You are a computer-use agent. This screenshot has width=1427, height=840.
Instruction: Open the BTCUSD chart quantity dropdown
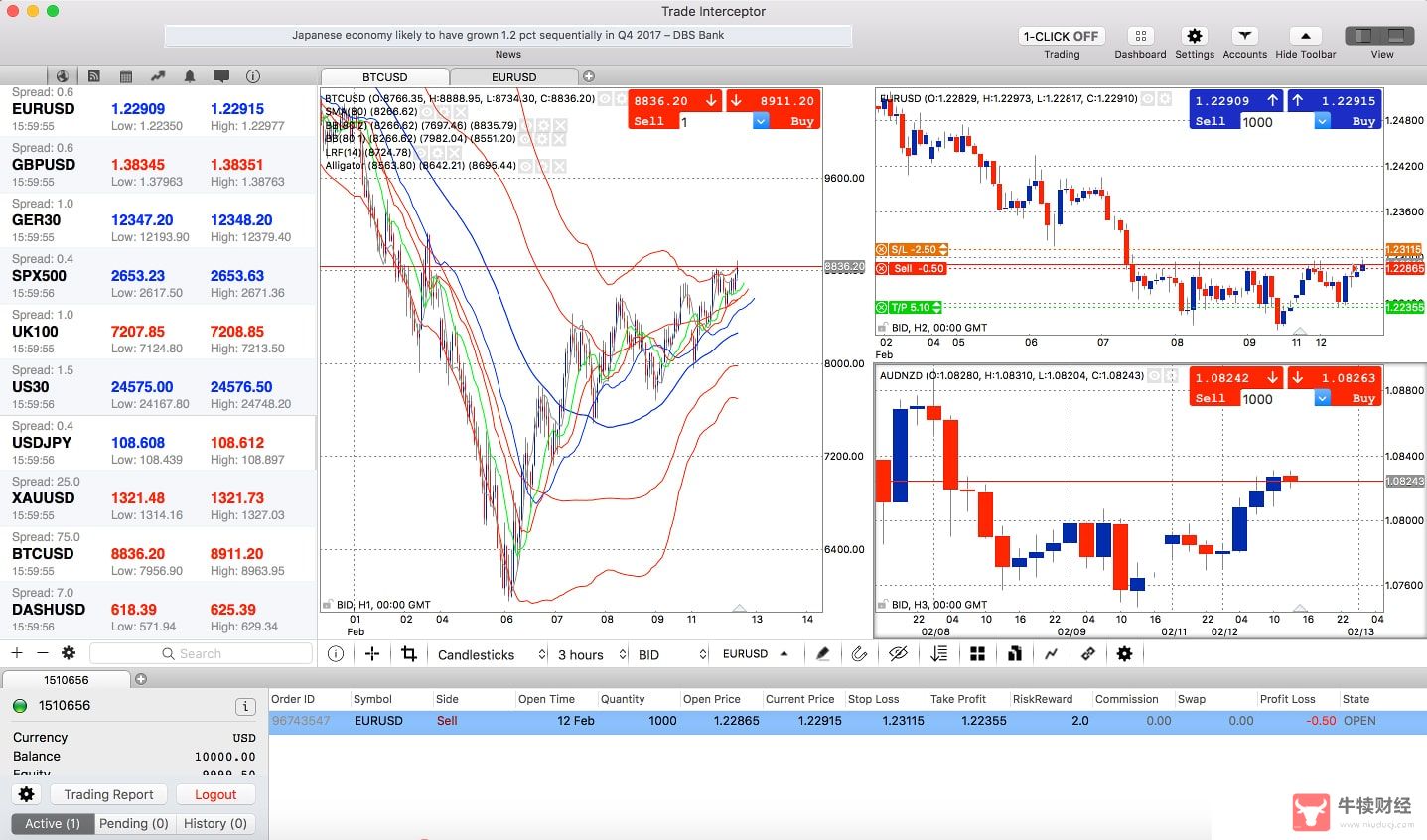tap(761, 121)
